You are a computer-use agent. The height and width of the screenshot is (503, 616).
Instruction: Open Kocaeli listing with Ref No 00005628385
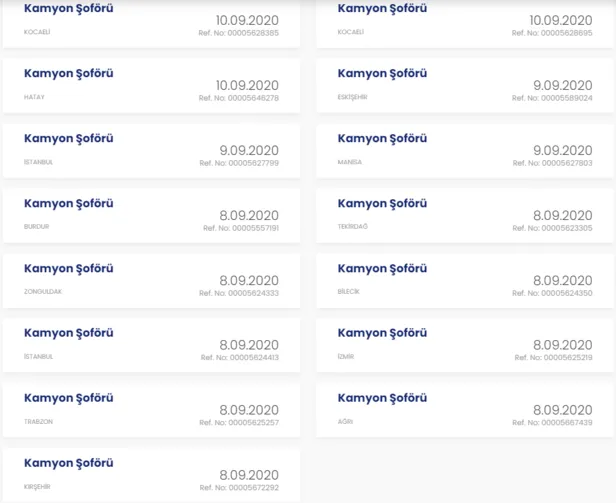pos(68,9)
